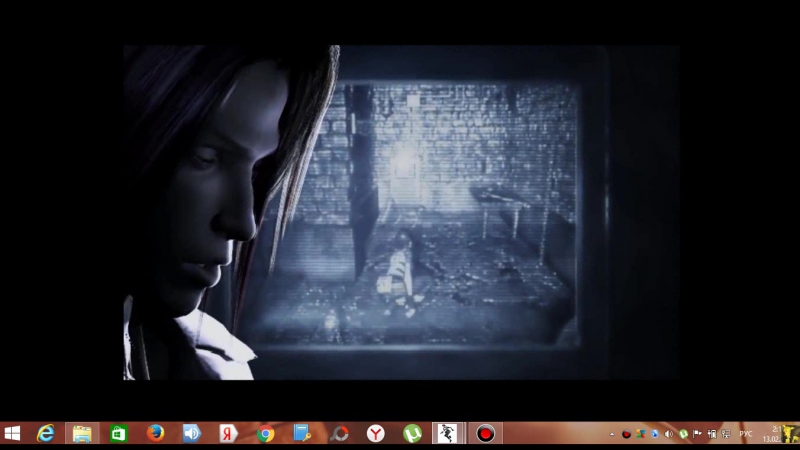This screenshot has width=800, height=450.
Task: Click the red recorder tray icon
Action: click(626, 435)
